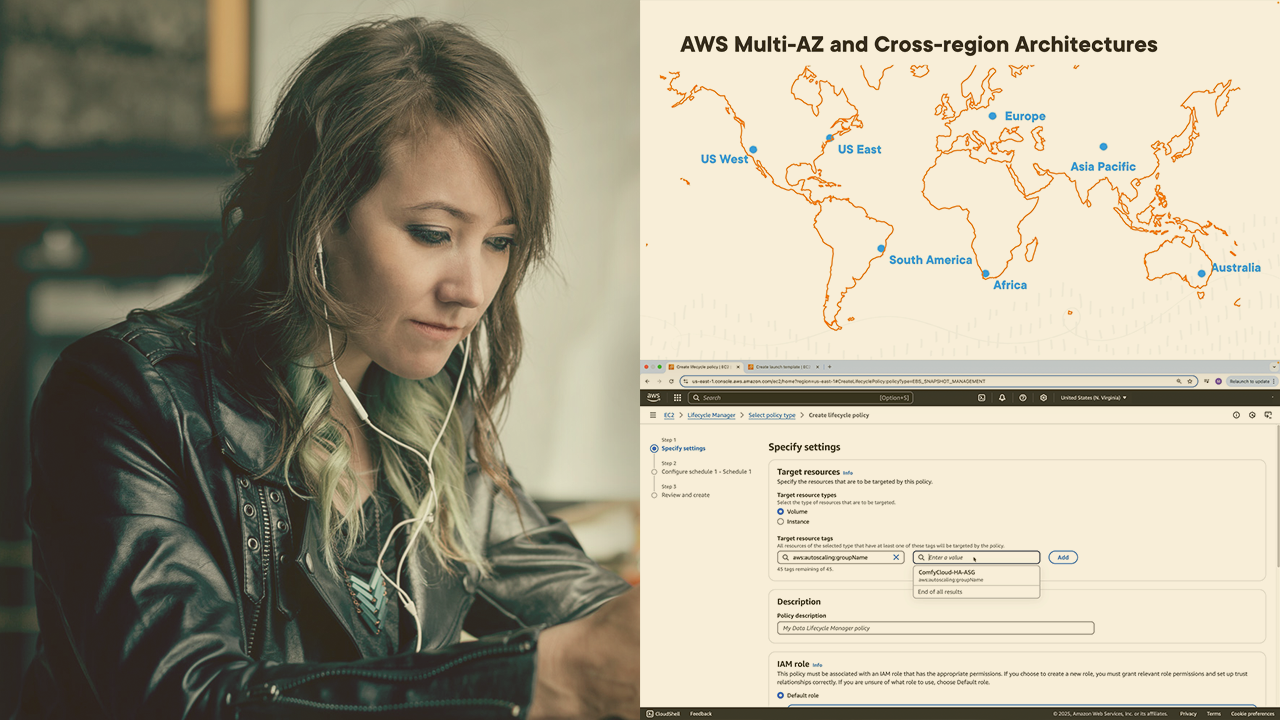Switch to the Create launch template tab
This screenshot has height=720, width=1280.
coord(782,367)
